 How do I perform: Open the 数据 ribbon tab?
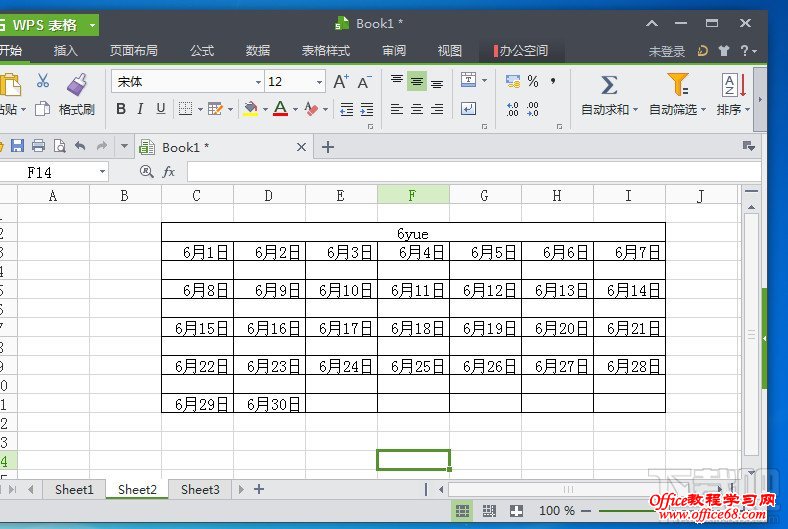pyautogui.click(x=258, y=51)
